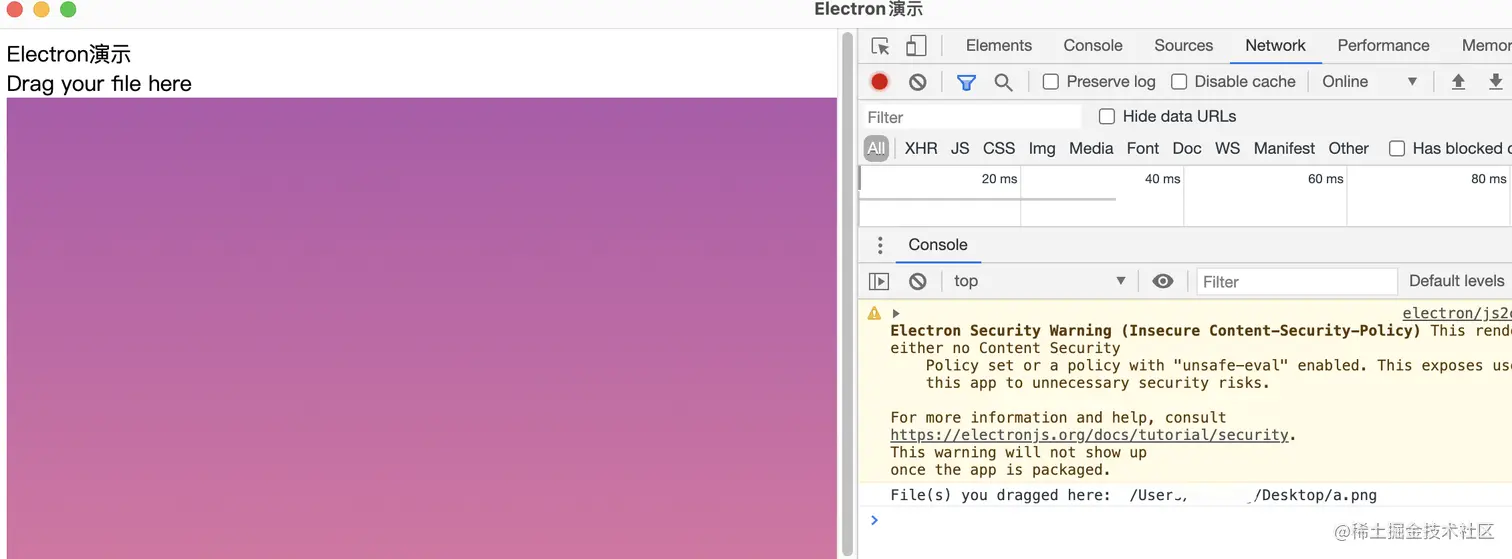
Task: Click the export HAR download icon
Action: tap(1496, 82)
